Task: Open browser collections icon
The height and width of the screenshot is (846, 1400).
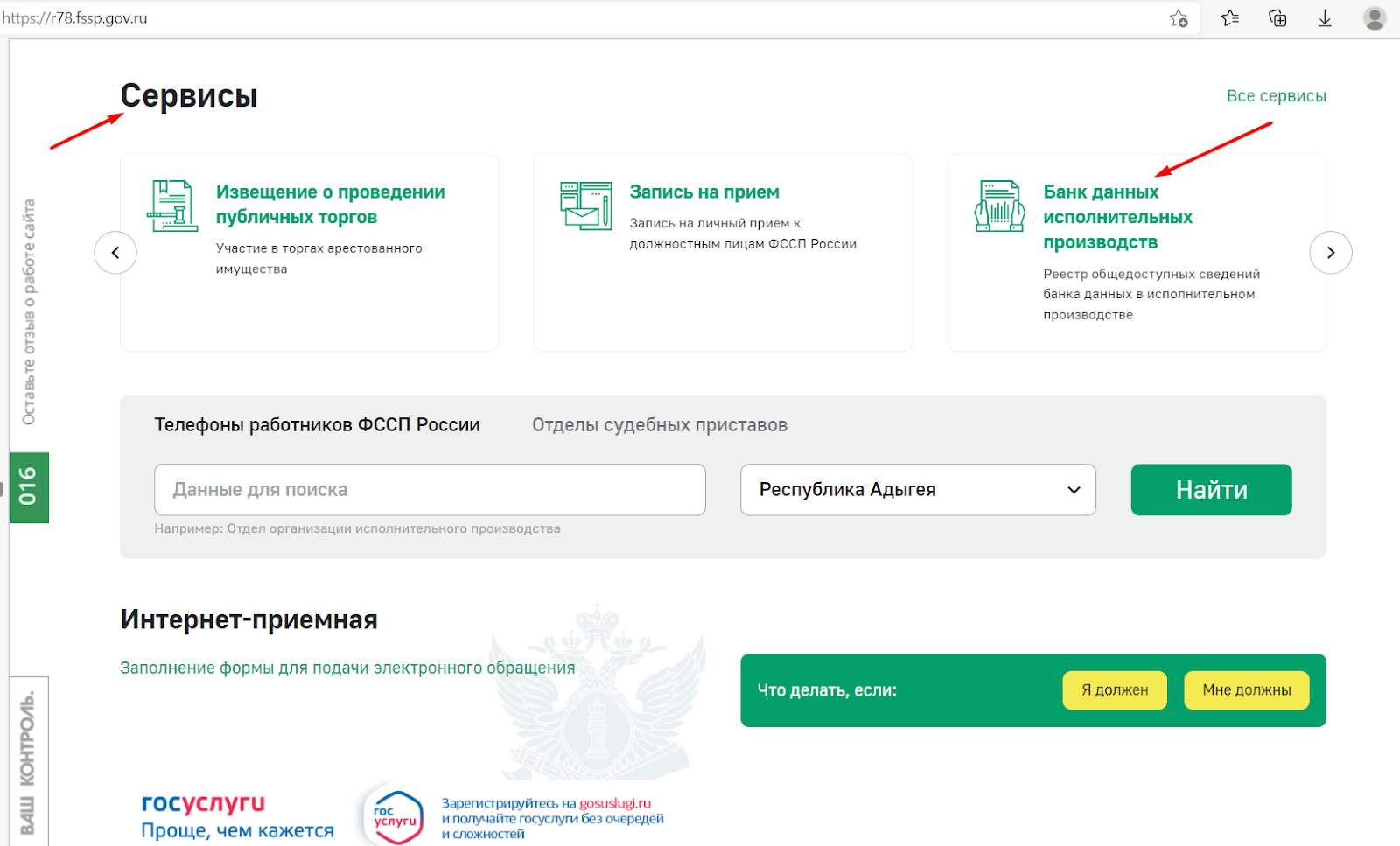Action: (1277, 18)
